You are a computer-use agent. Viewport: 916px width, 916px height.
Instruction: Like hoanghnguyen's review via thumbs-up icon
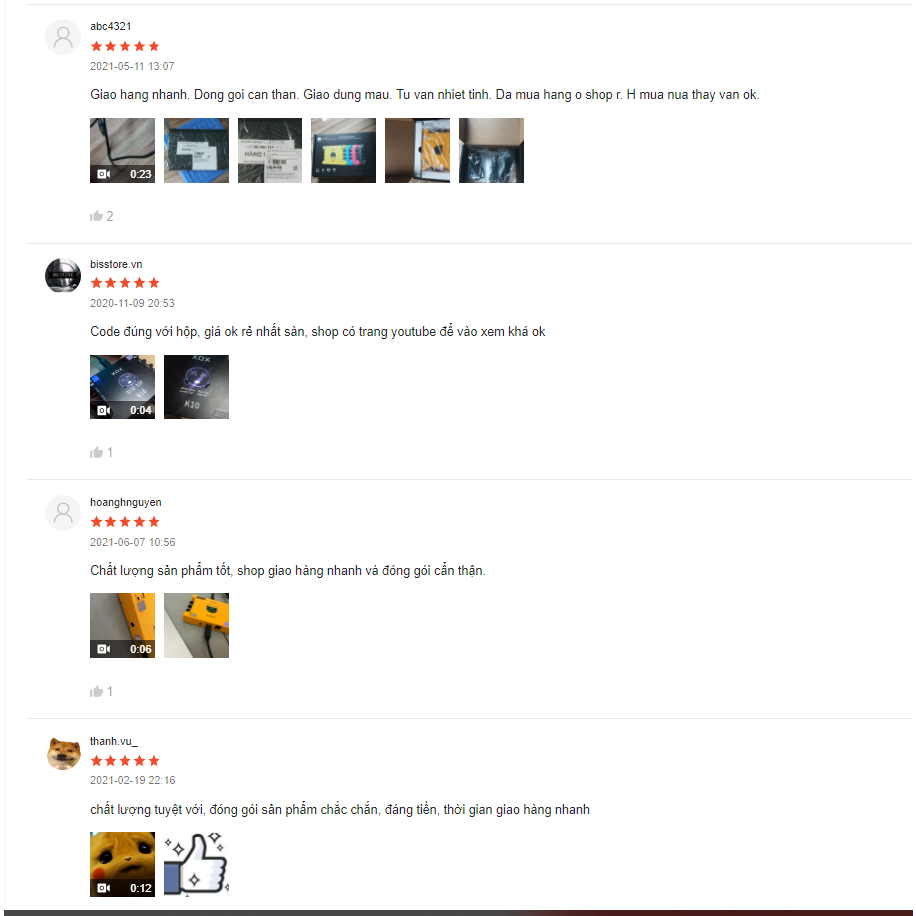pos(96,692)
